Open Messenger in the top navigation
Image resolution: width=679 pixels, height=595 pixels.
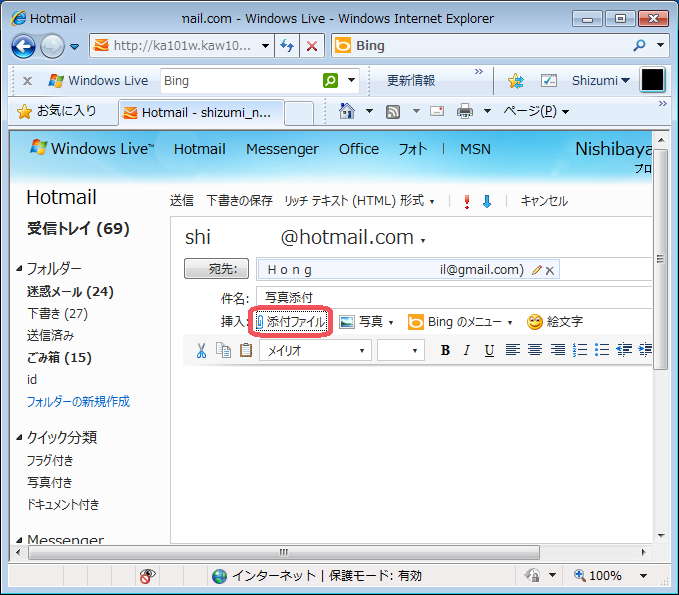click(282, 149)
